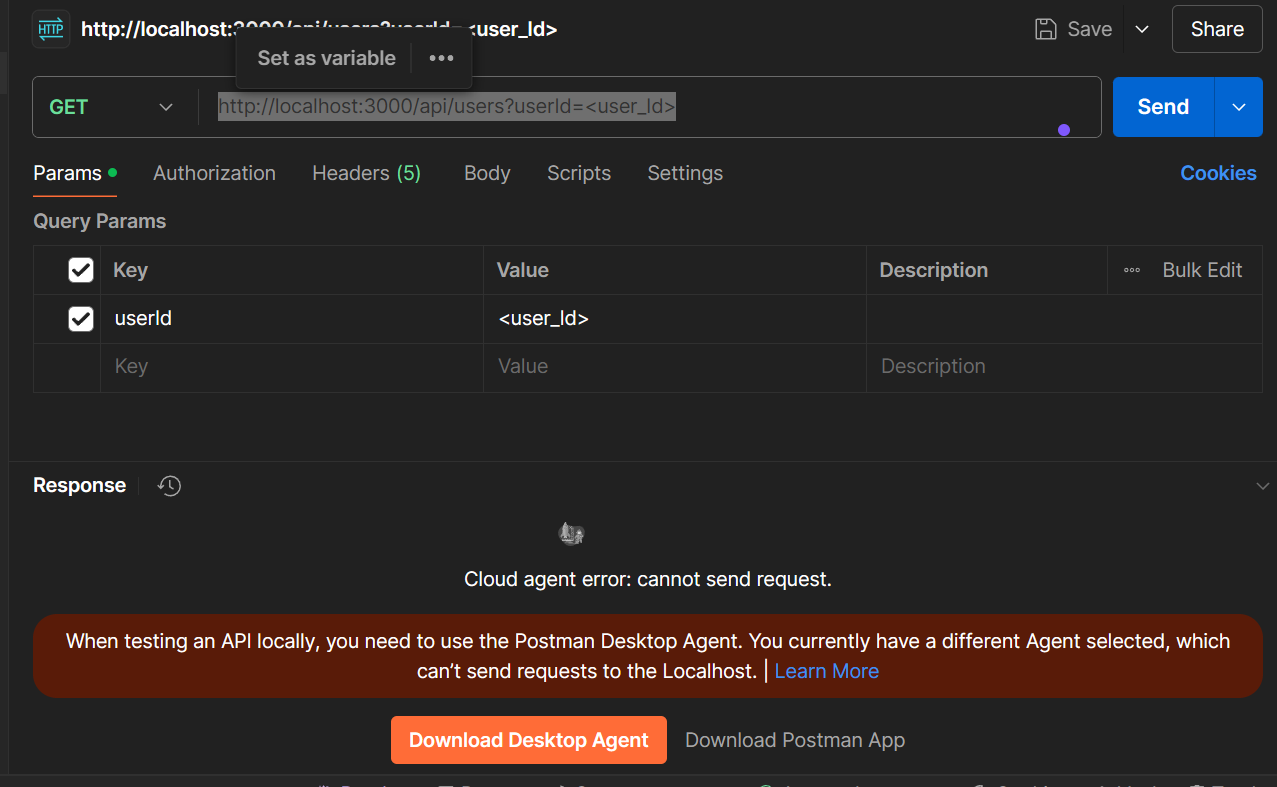Click the Response heading label

pos(80,486)
